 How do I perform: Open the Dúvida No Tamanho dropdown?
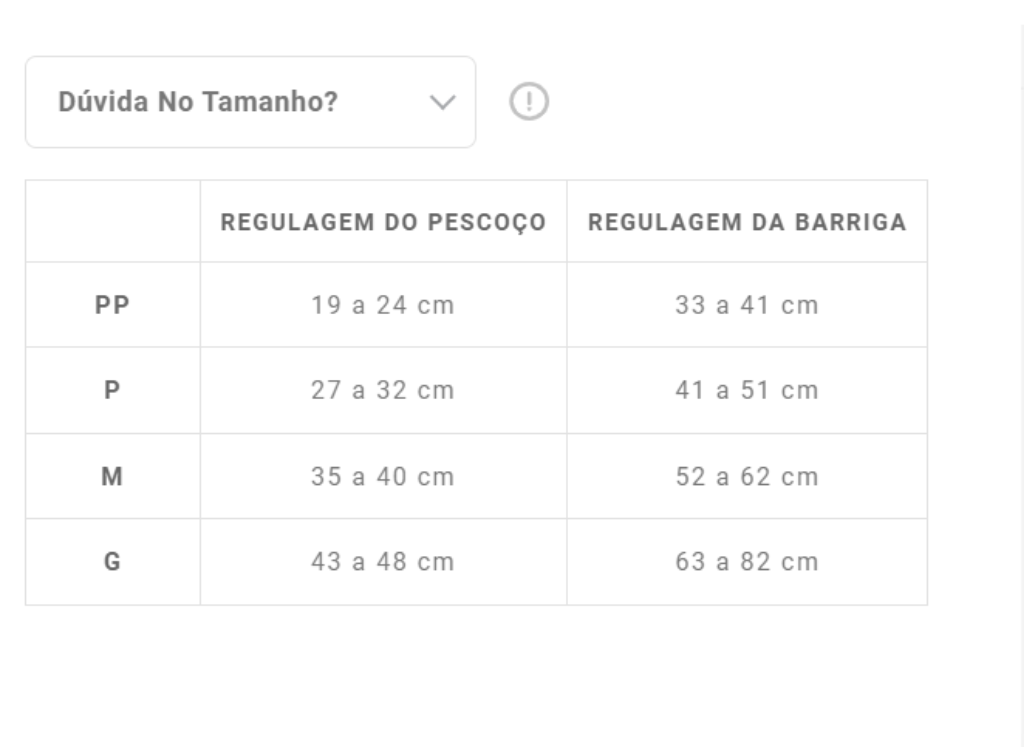coord(250,101)
